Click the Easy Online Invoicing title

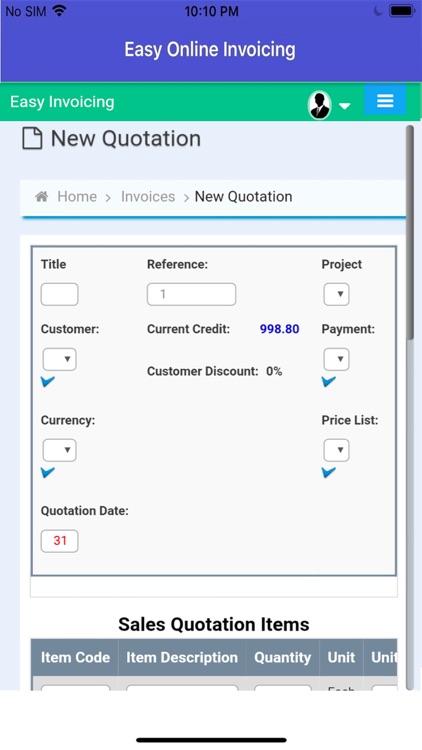[210, 50]
